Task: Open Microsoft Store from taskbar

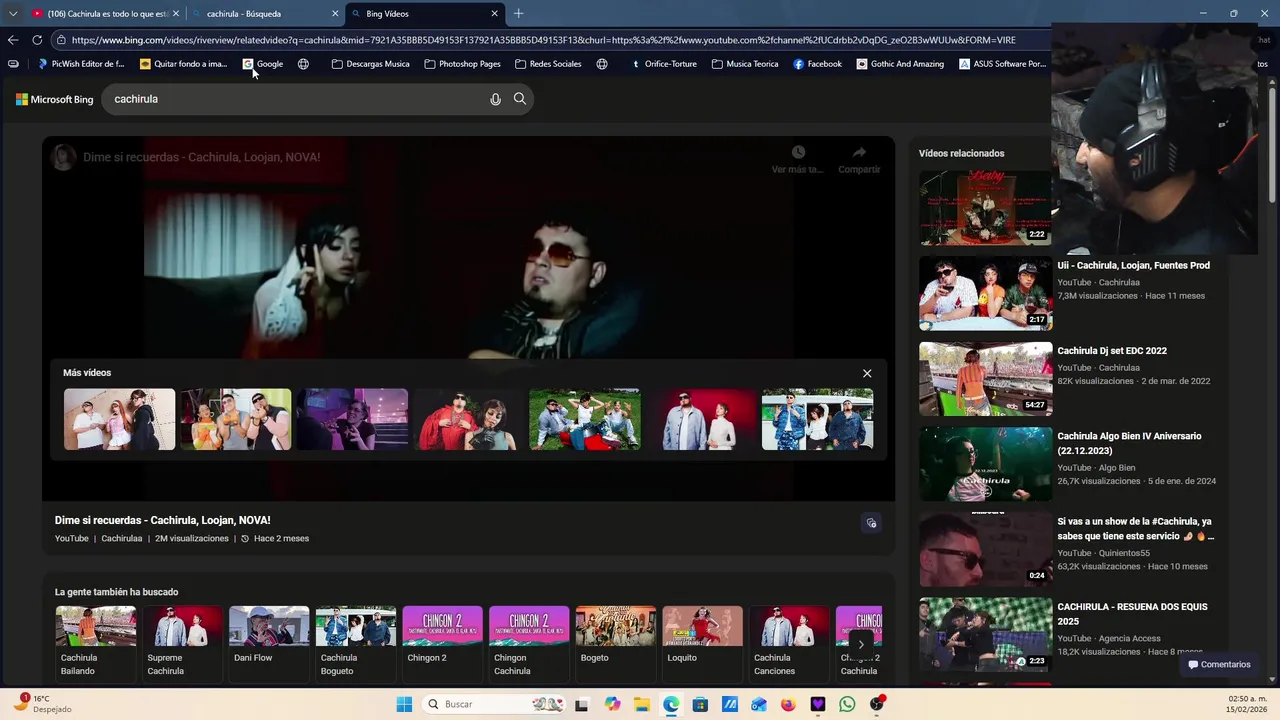Action: [x=700, y=704]
